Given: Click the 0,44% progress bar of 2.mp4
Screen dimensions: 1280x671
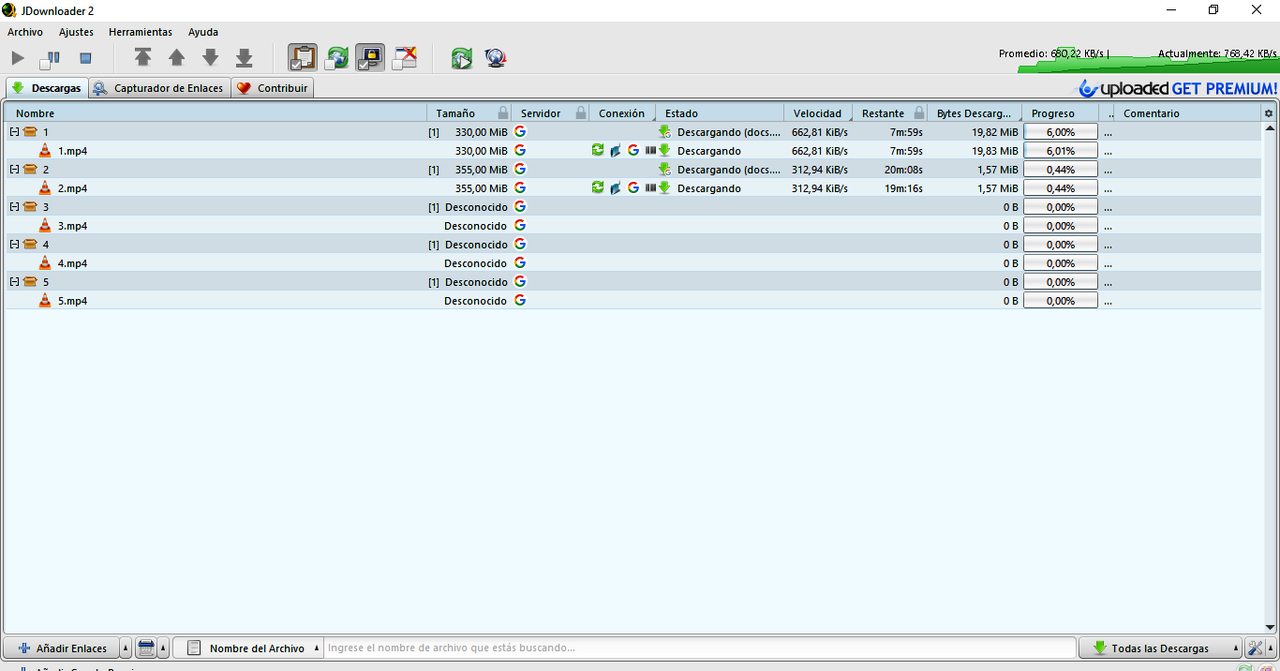Looking at the screenshot, I should pos(1060,188).
